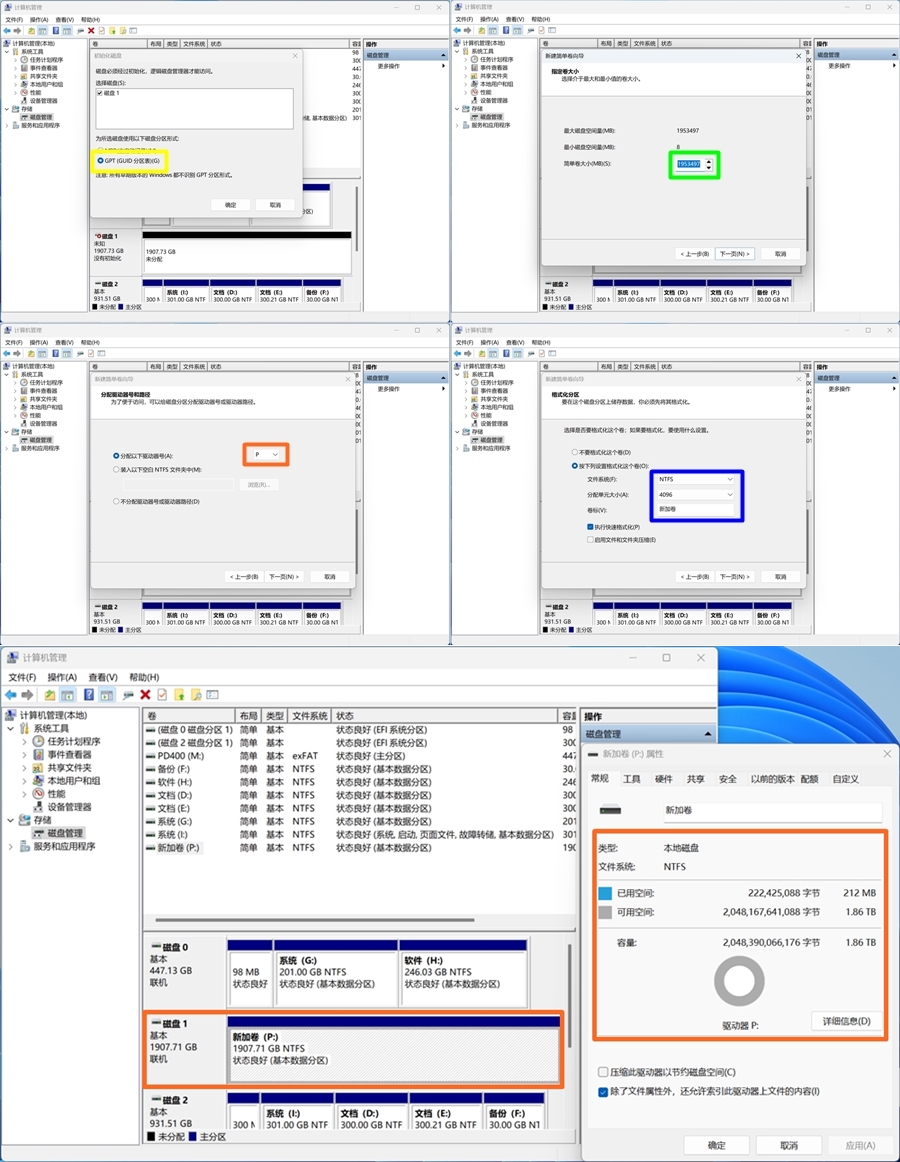Select 本地用户和组 in the large window tree
Viewport: 900px width, 1162px height.
click(x=73, y=780)
